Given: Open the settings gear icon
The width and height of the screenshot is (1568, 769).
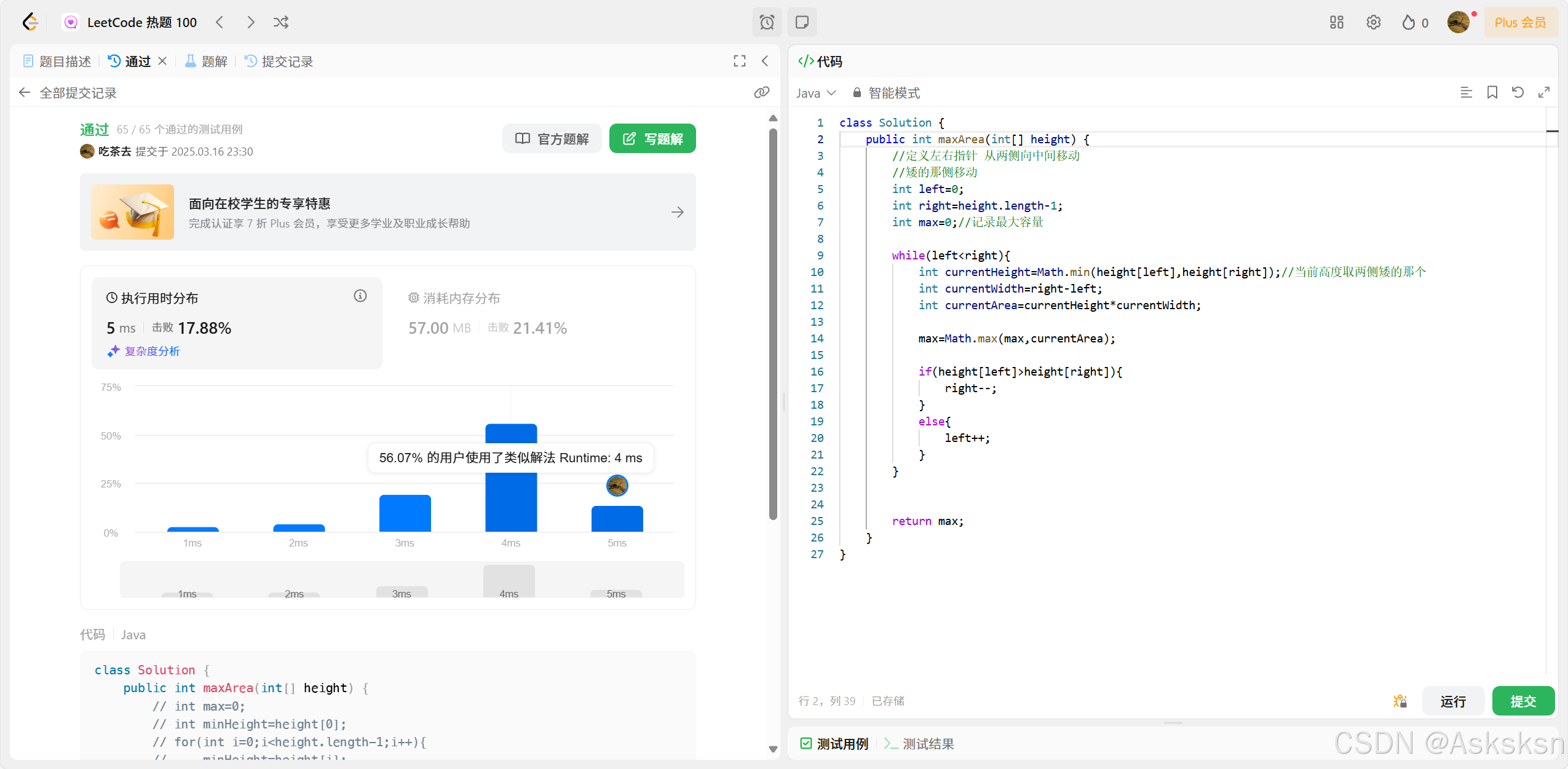Looking at the screenshot, I should tap(1373, 23).
